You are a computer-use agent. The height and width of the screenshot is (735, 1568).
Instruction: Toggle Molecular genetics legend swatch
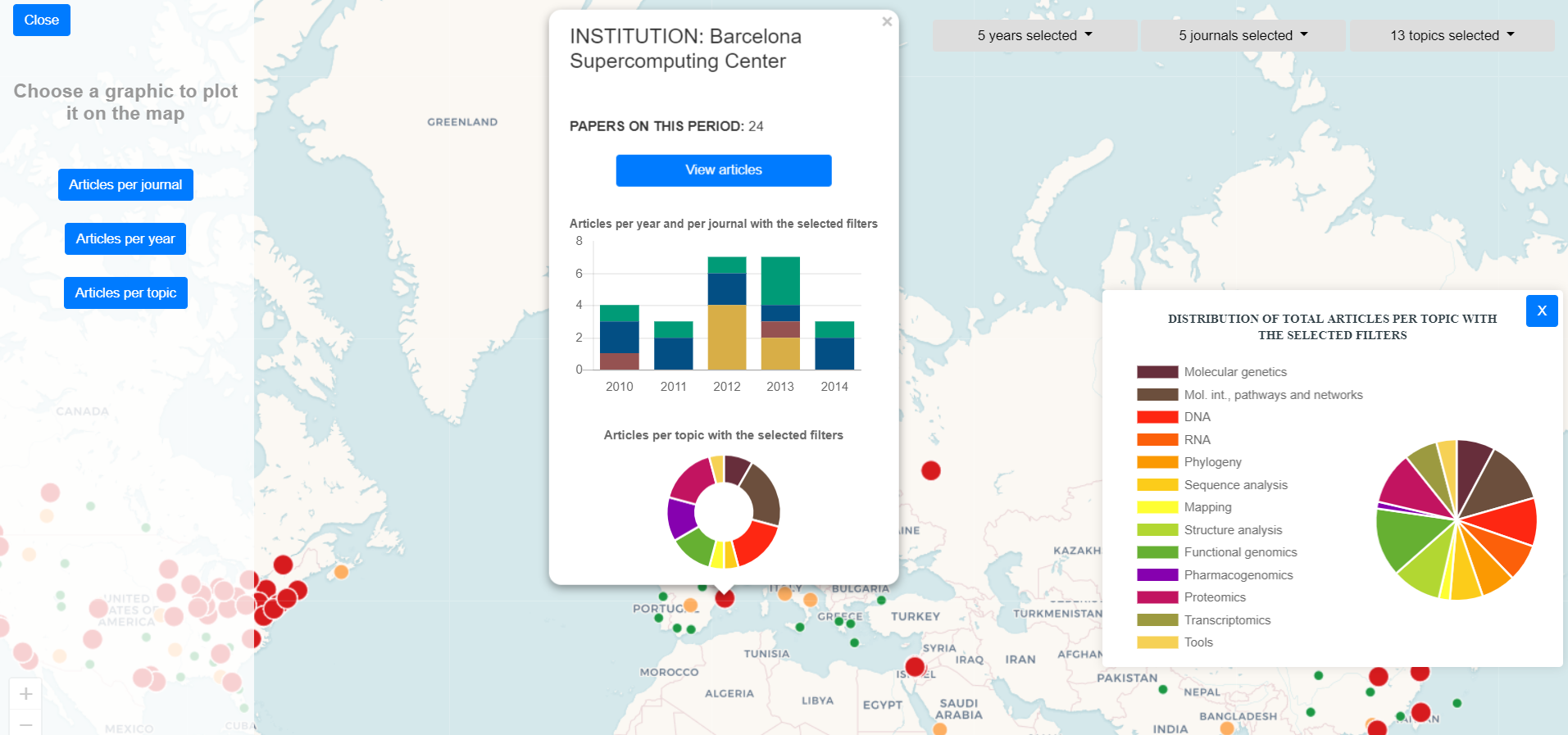coord(1157,372)
